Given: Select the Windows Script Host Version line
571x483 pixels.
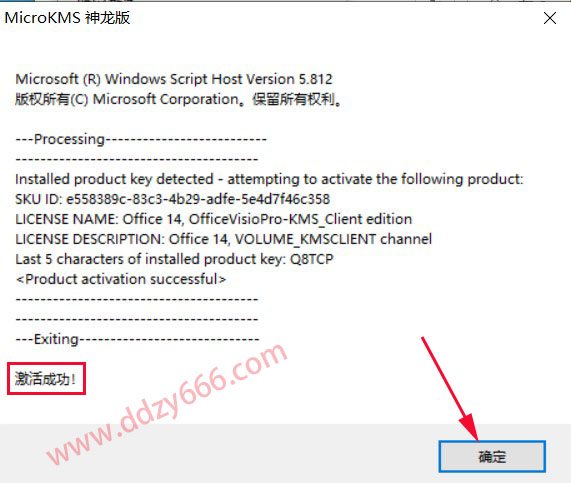Looking at the screenshot, I should (x=174, y=79).
